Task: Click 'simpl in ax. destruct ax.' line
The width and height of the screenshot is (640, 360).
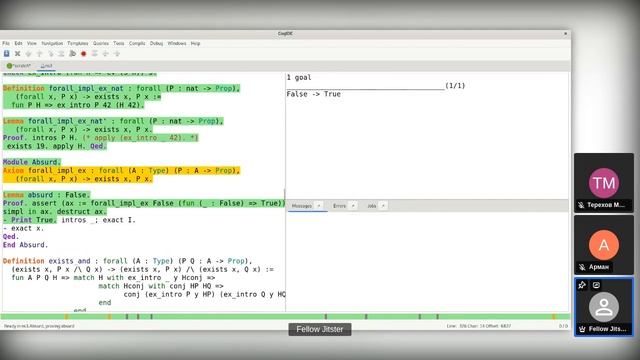Action: coord(55,211)
